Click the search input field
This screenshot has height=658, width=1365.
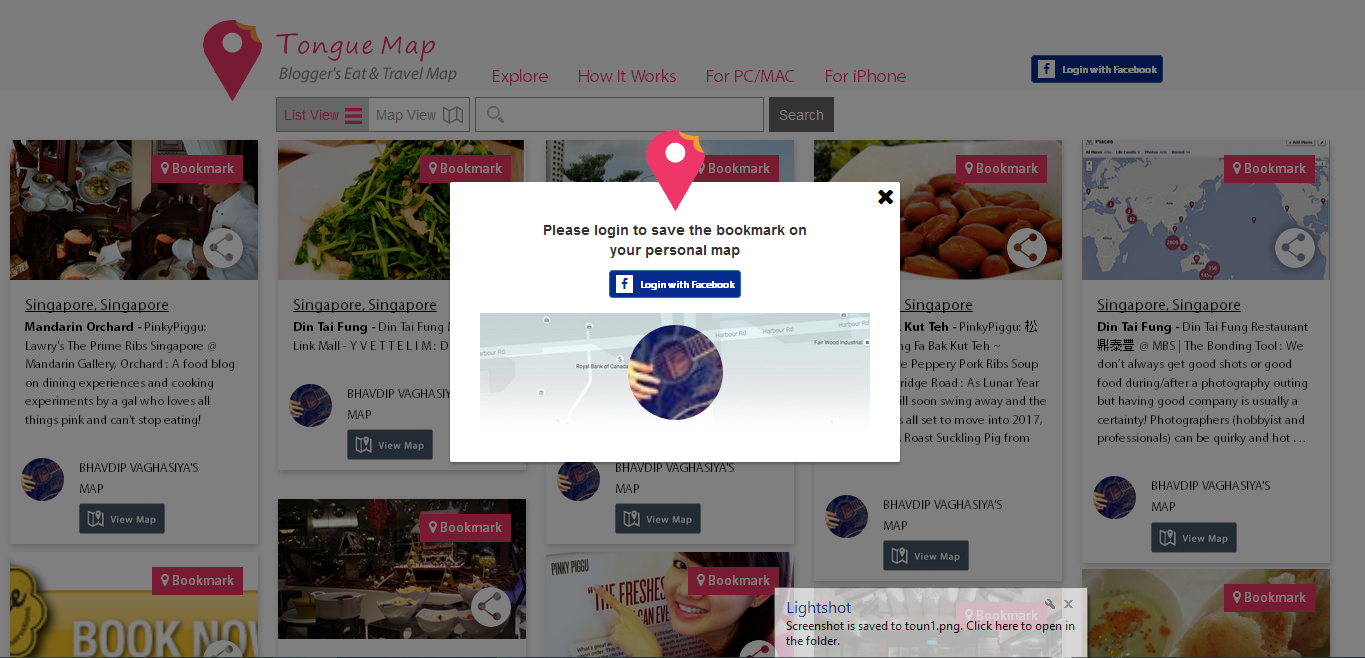619,115
